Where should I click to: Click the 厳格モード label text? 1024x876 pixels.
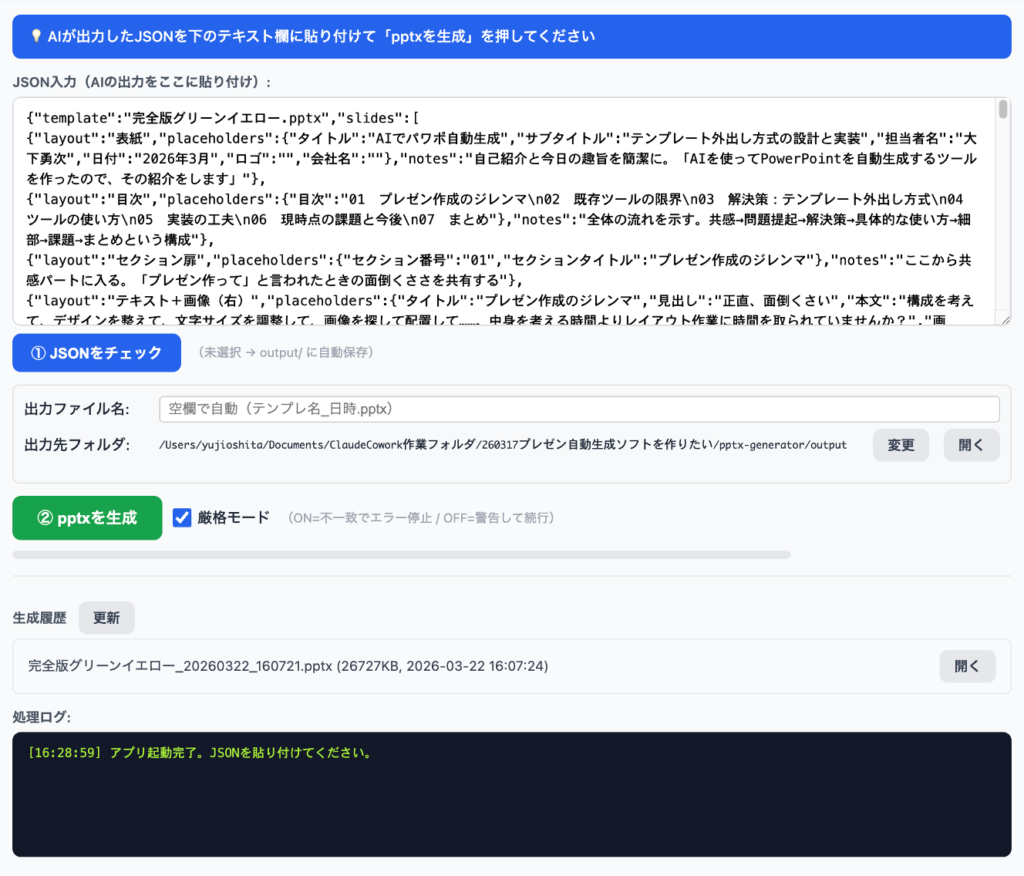coord(234,518)
